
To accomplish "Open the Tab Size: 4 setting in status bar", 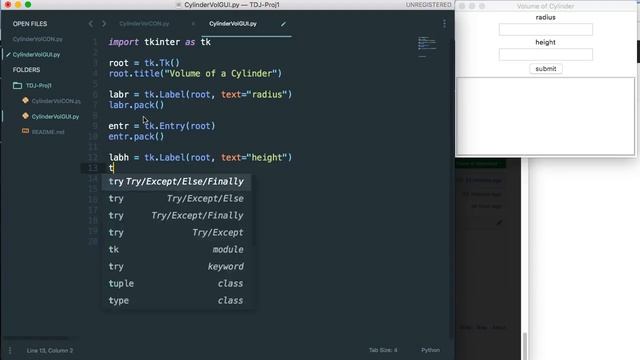I will pos(383,350).
